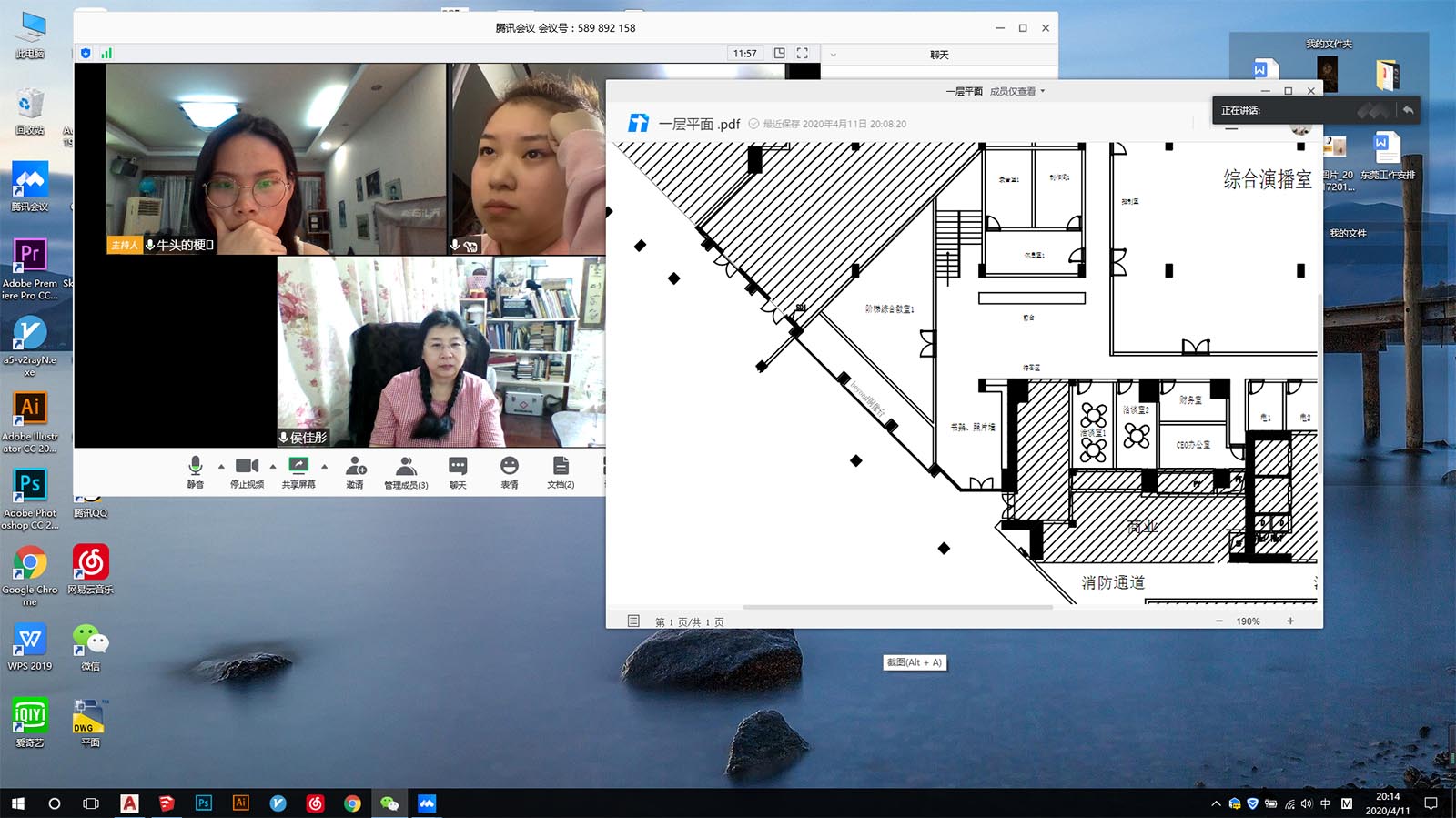Screen dimensions: 1456x818
Task: Mute the microphone with 静音 button
Action: click(195, 471)
